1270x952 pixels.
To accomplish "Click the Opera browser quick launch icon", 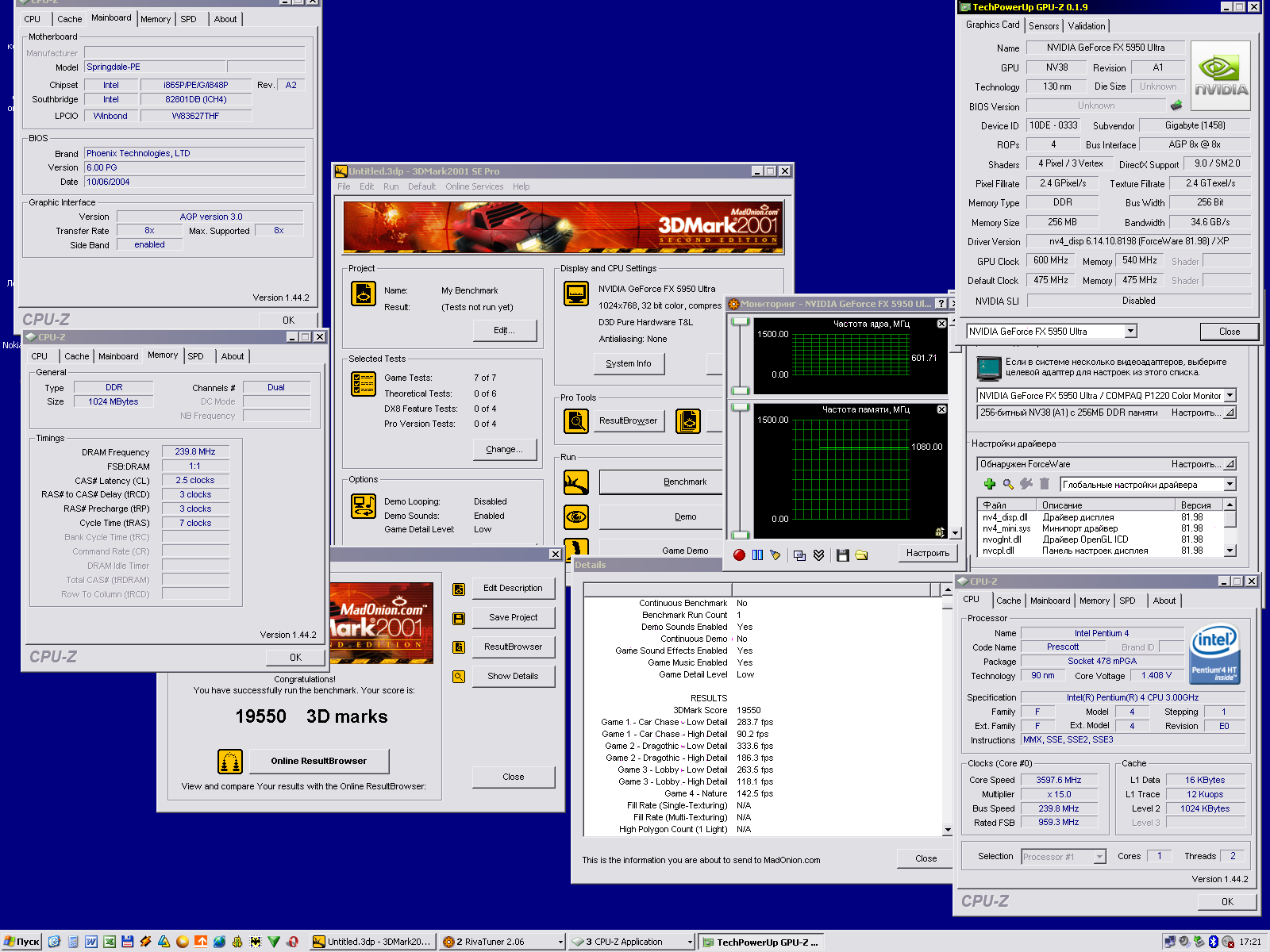I will tap(292, 942).
